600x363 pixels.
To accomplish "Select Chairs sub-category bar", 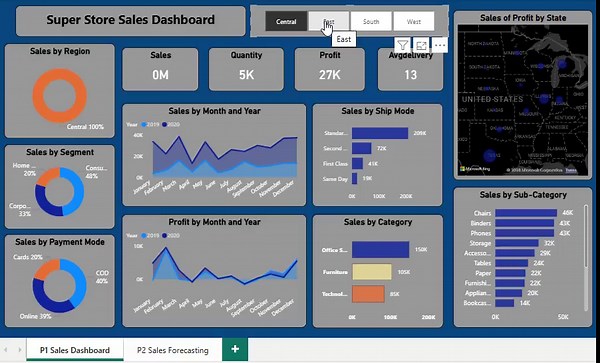I will pos(526,213).
